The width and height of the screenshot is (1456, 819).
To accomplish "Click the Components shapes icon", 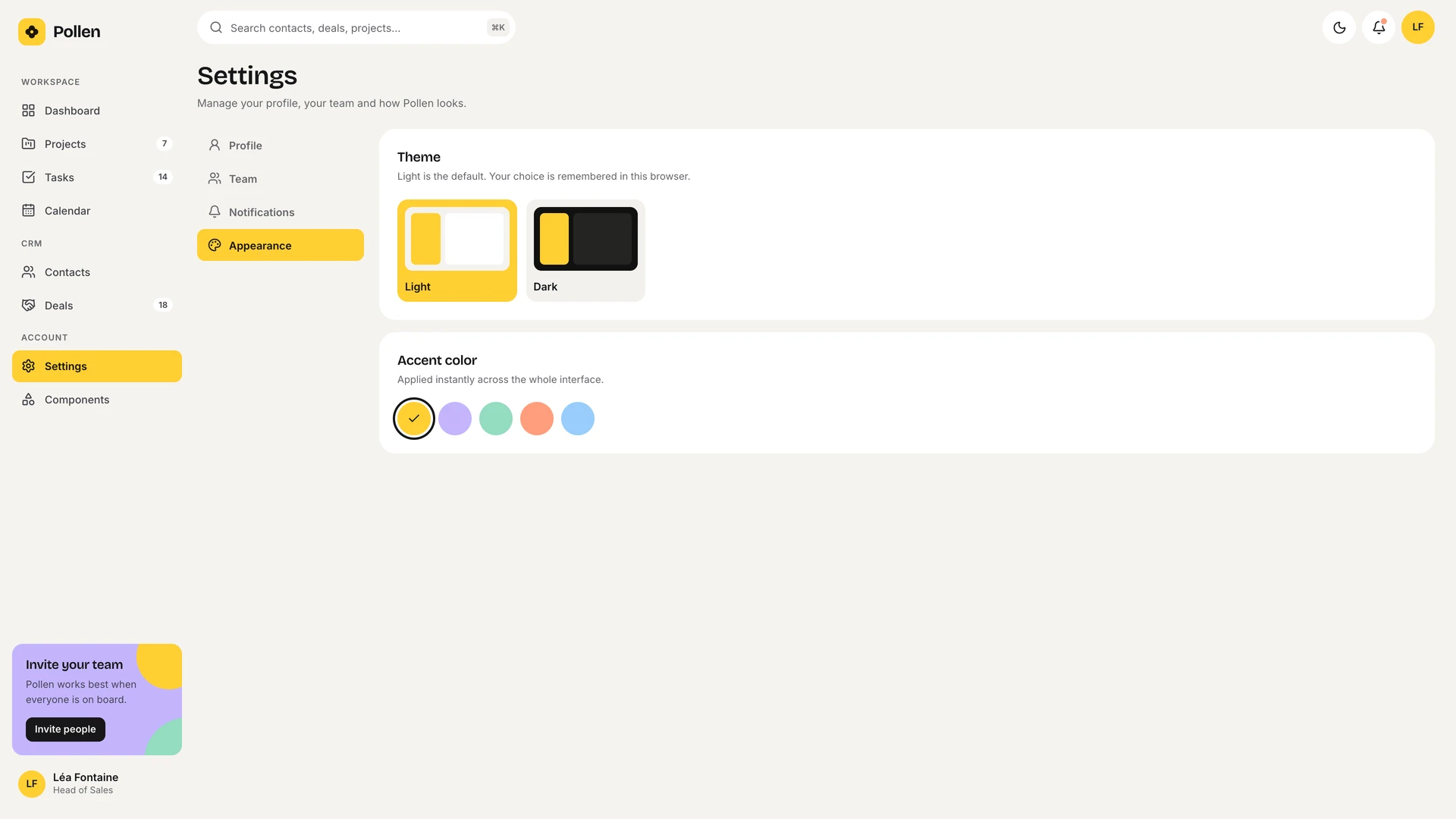I will [28, 400].
